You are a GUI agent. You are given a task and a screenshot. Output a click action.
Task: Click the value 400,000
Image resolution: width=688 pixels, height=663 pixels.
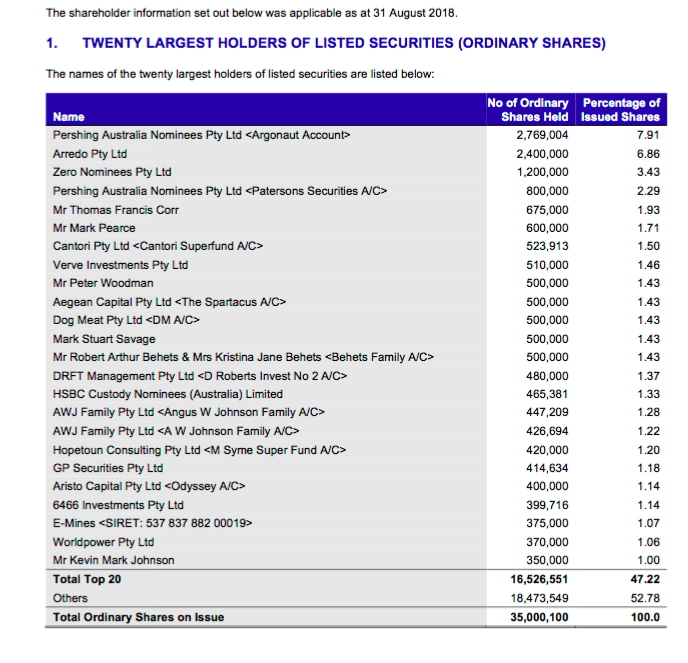coord(547,486)
